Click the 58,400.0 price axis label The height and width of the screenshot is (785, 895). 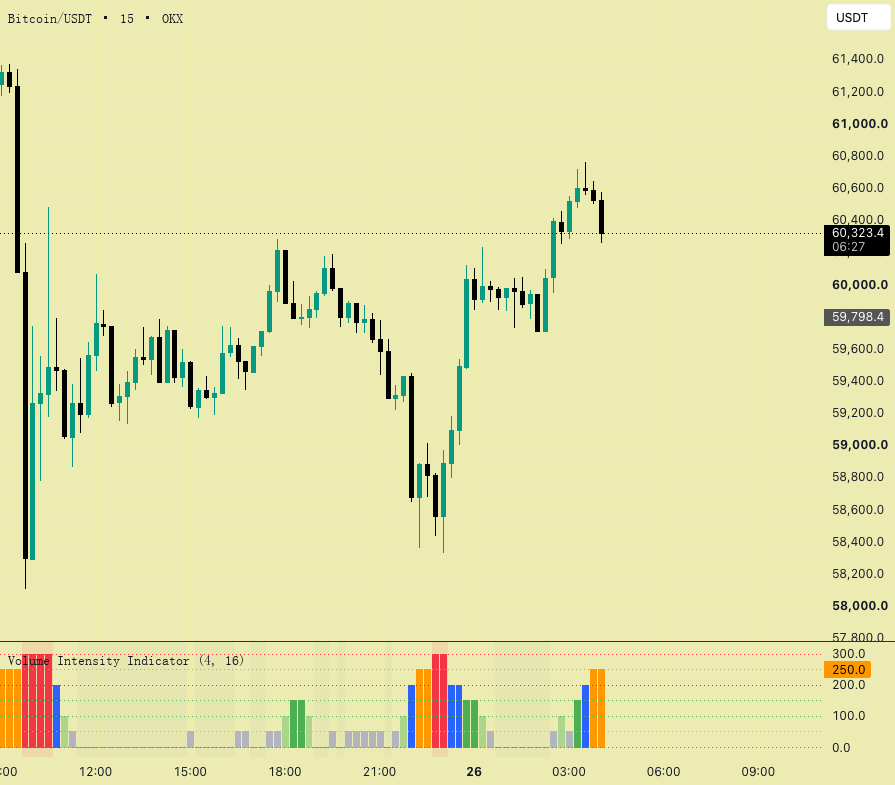point(858,542)
